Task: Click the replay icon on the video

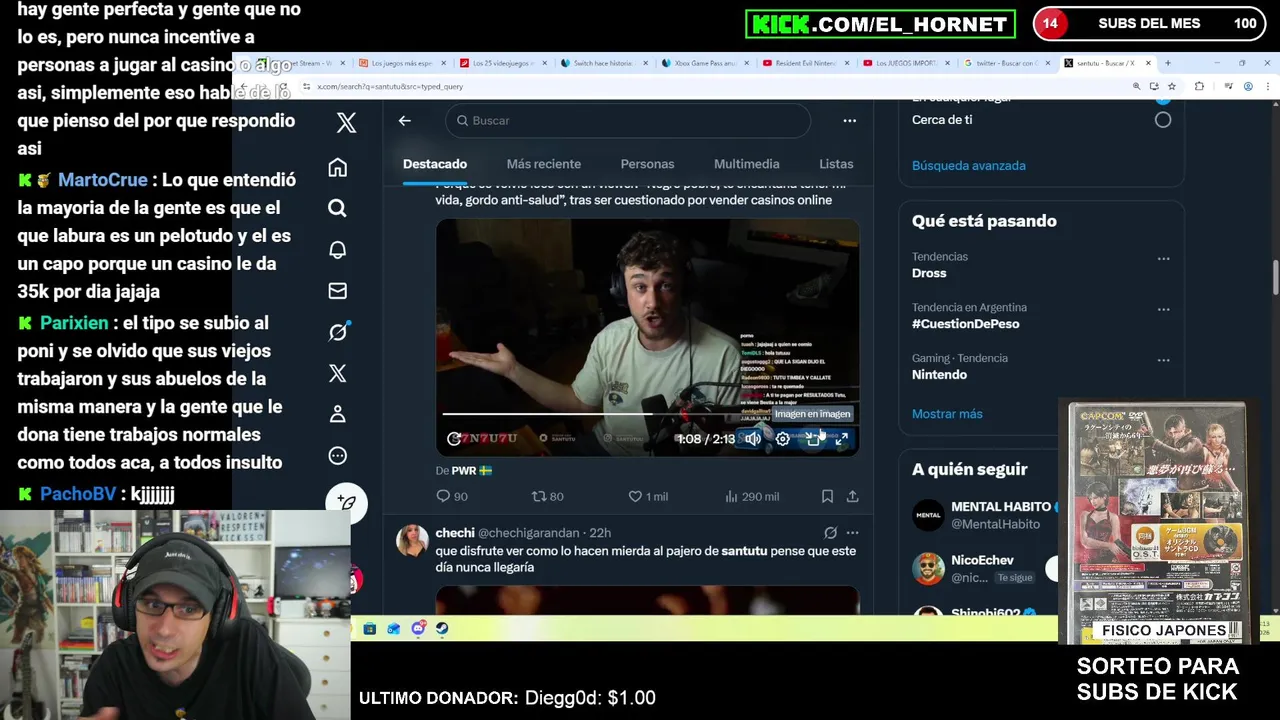Action: pos(454,438)
